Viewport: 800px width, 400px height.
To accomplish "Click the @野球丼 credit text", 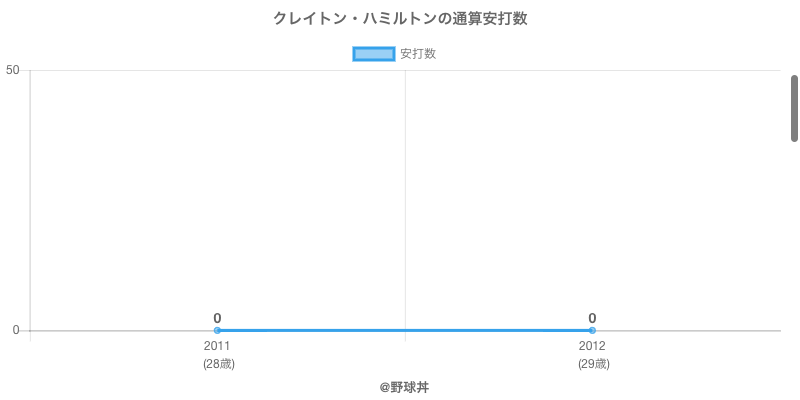I will pyautogui.click(x=404, y=386).
